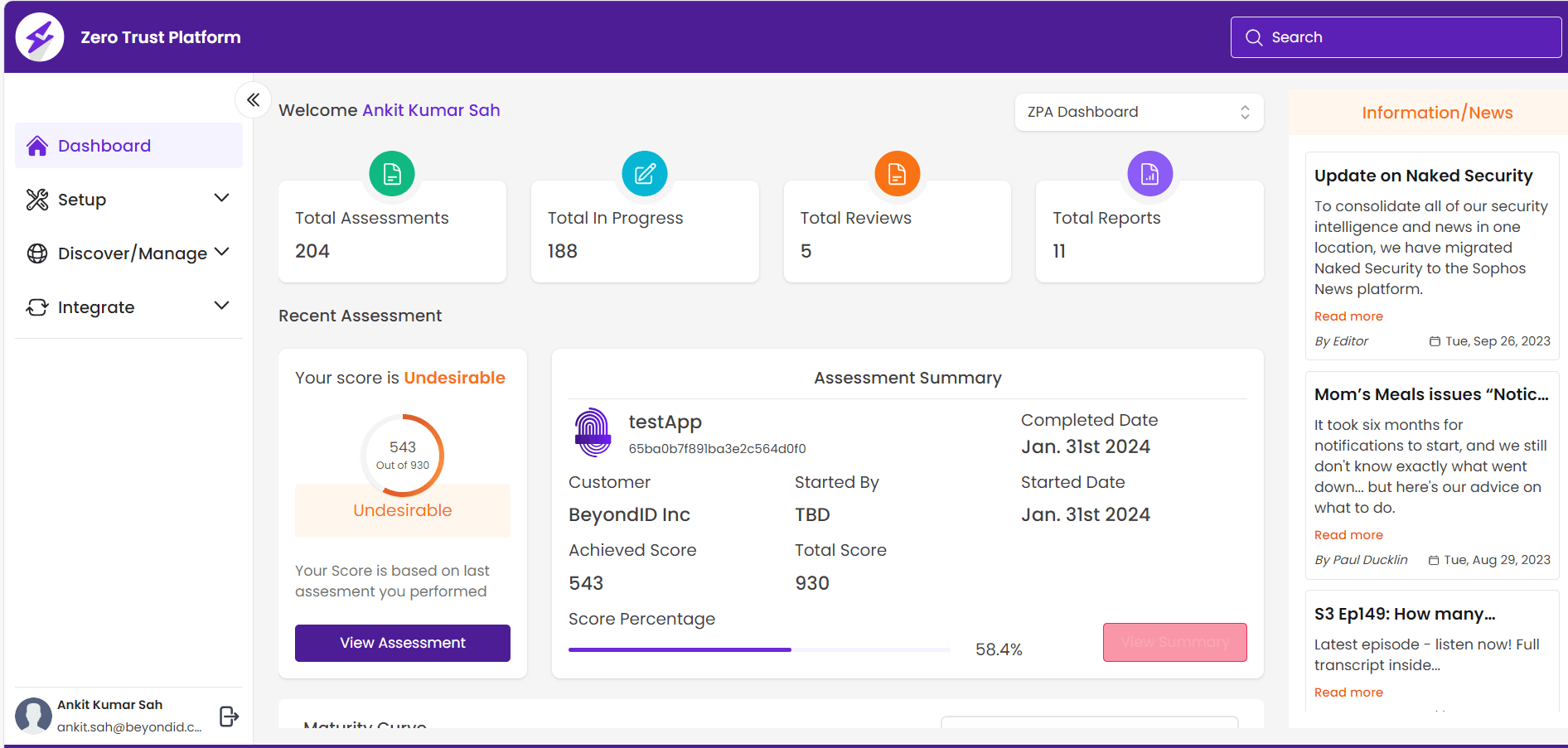Expand the Integrate menu chevron

coord(221,306)
